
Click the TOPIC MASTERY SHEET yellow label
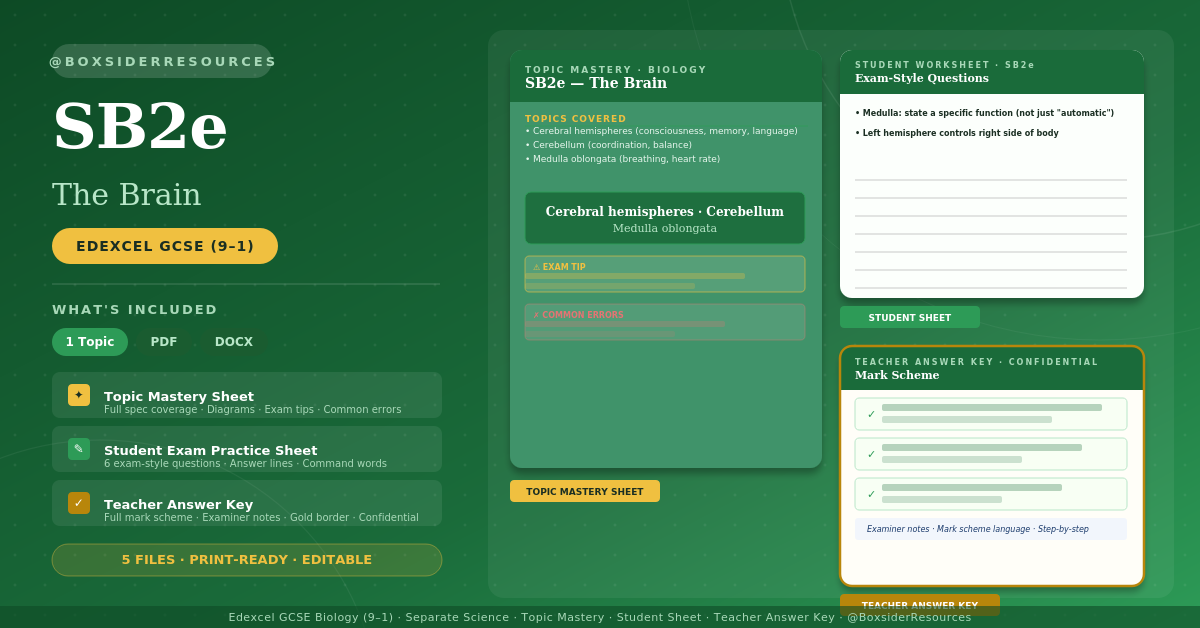point(585,491)
